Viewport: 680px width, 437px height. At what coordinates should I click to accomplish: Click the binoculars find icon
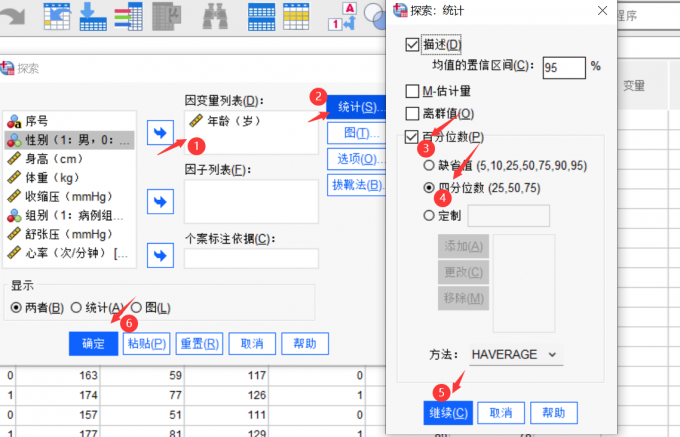tap(215, 16)
